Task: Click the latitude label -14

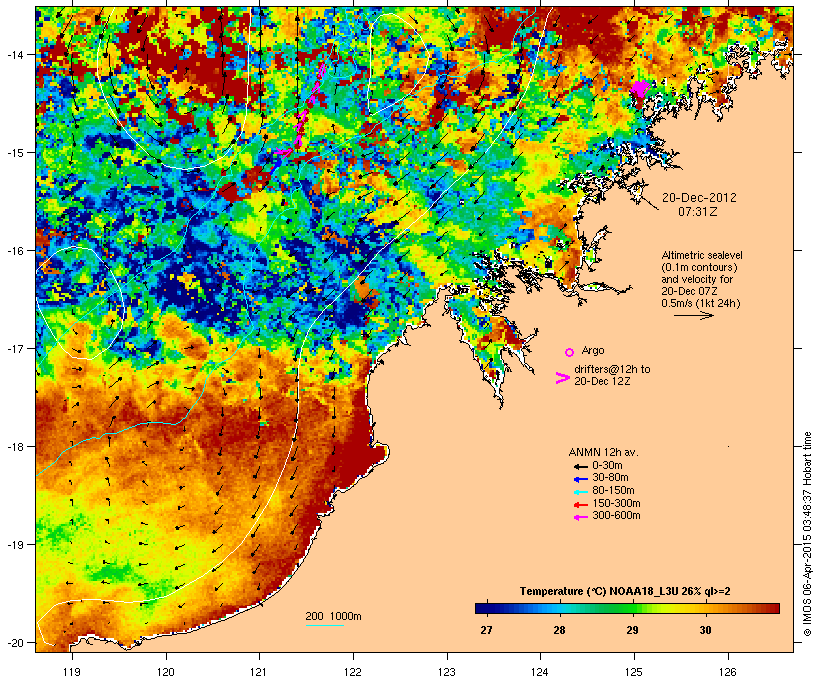Action: coord(15,54)
